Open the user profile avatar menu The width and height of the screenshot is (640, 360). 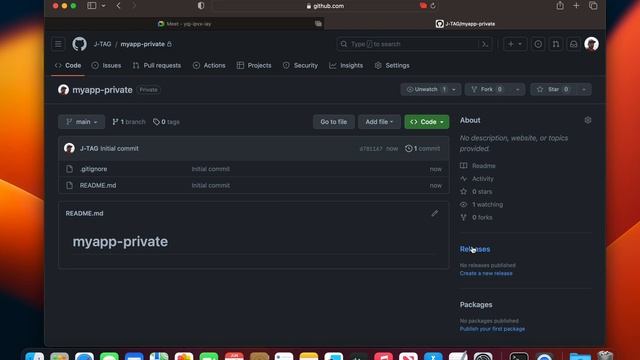pyautogui.click(x=591, y=44)
